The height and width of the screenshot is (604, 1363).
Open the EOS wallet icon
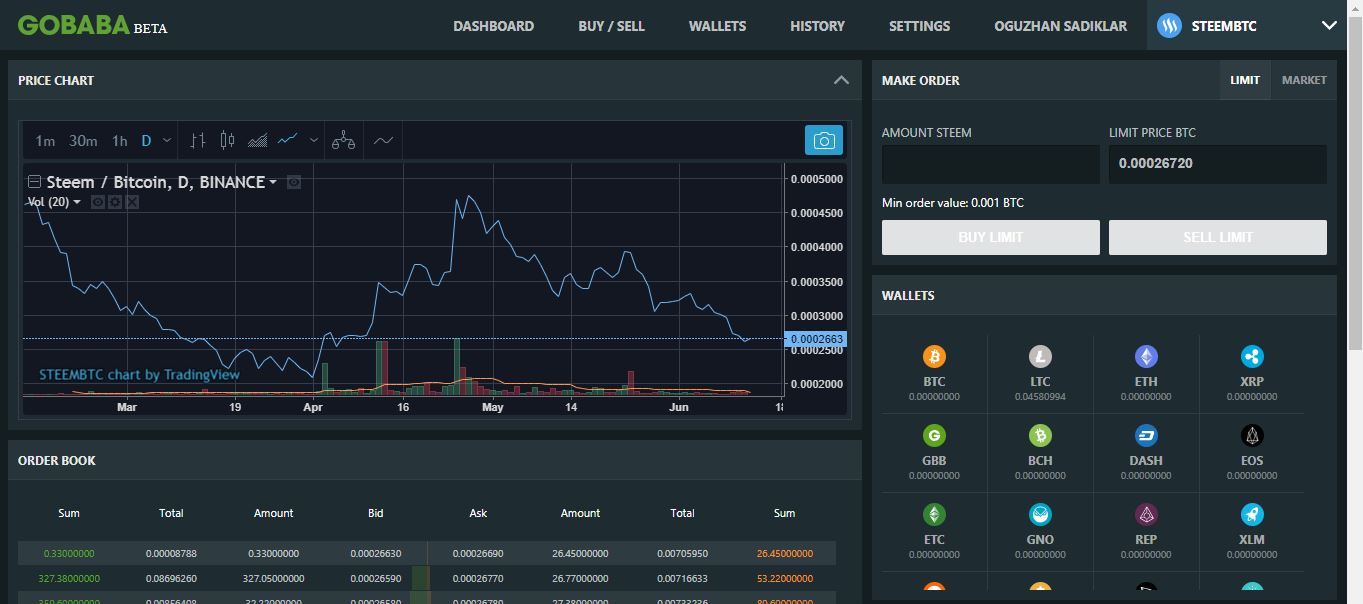point(1252,435)
